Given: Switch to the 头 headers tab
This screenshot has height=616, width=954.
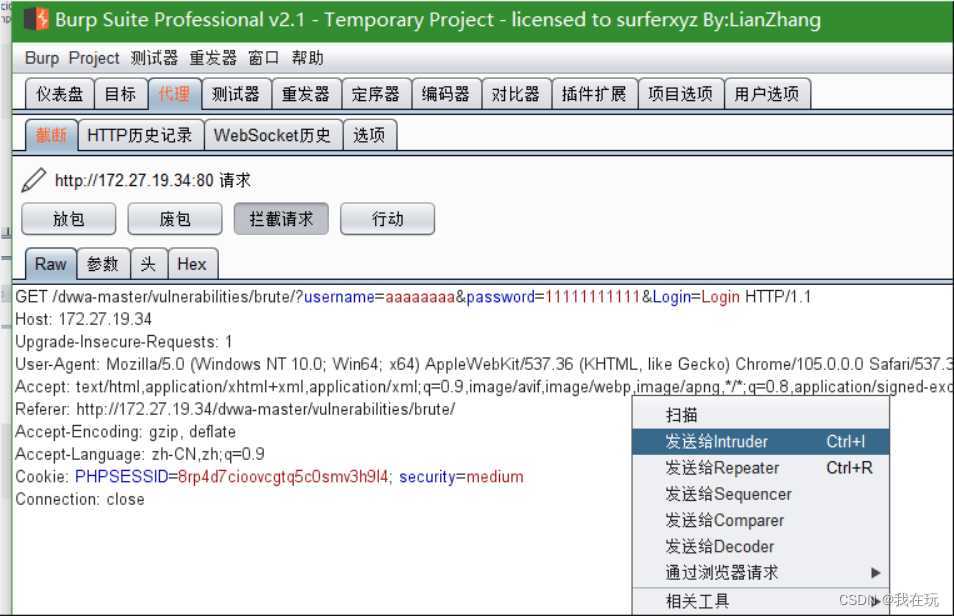Looking at the screenshot, I should (x=148, y=264).
